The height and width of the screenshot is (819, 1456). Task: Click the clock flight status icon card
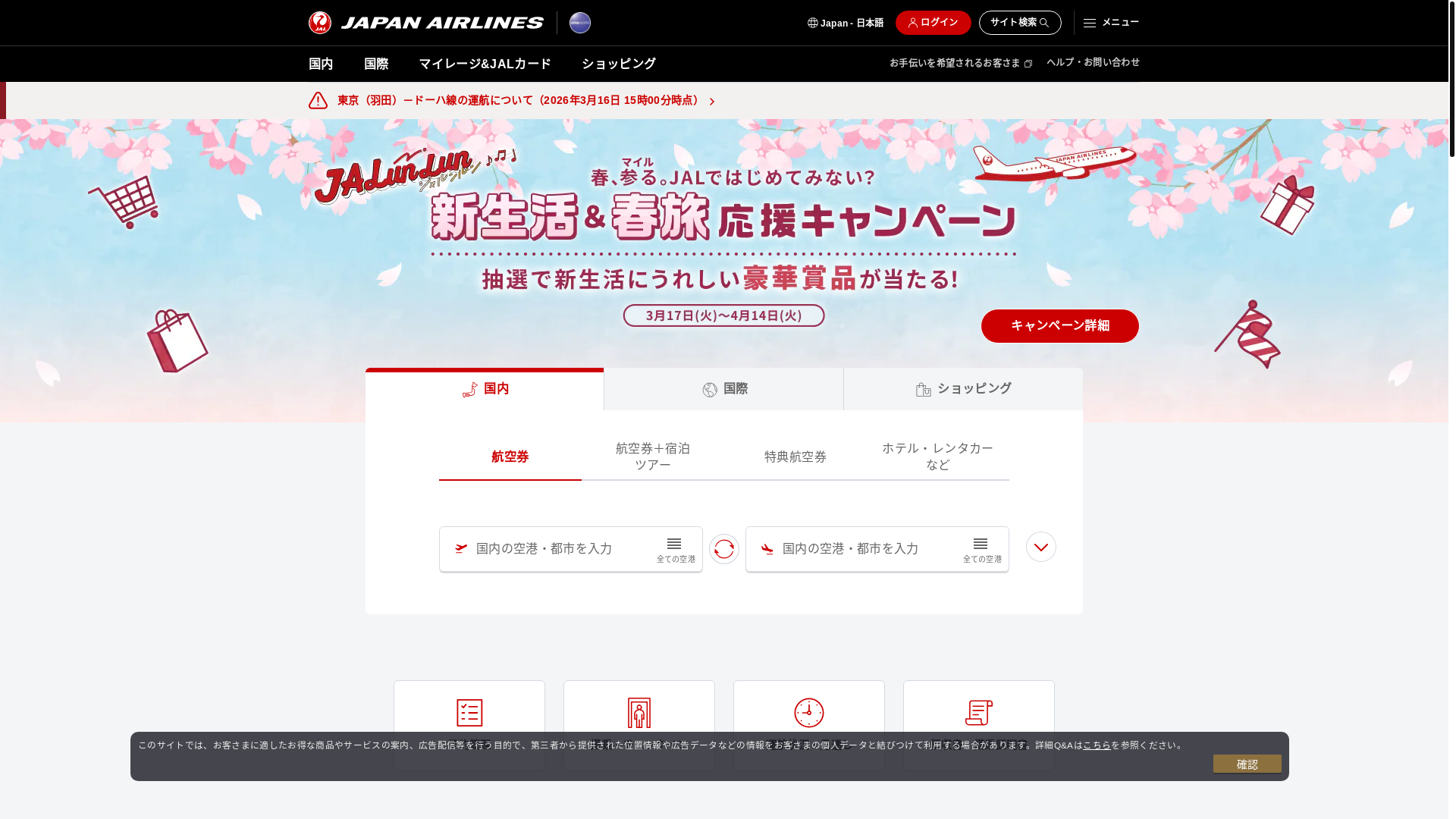pyautogui.click(x=809, y=725)
